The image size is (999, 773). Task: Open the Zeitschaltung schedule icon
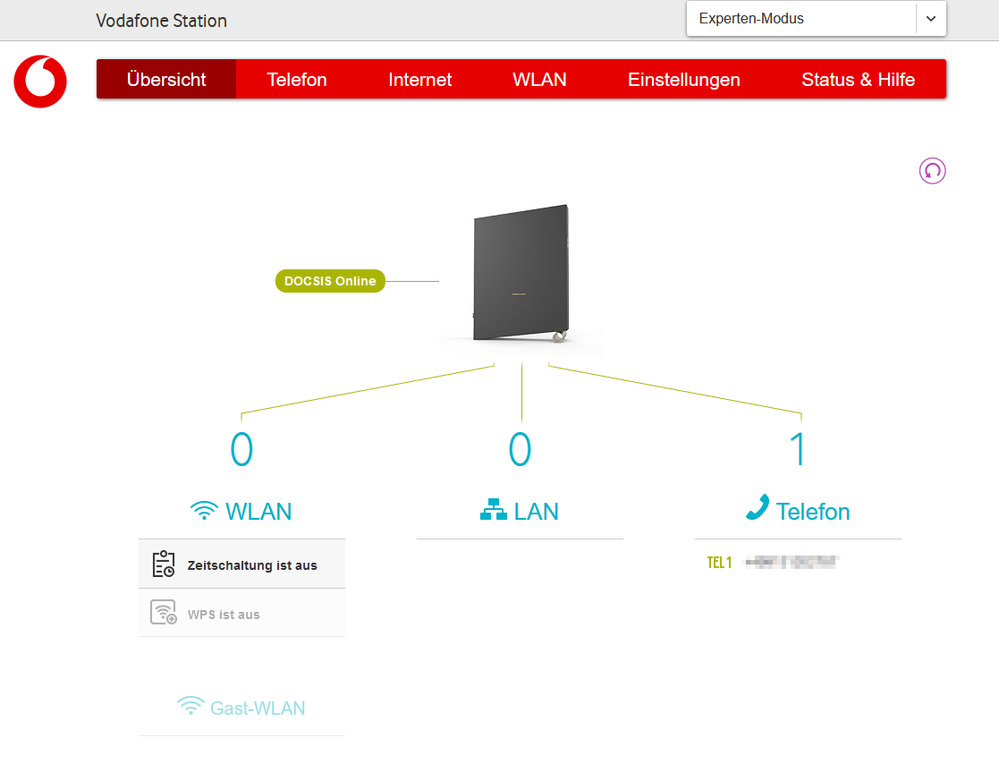click(163, 563)
